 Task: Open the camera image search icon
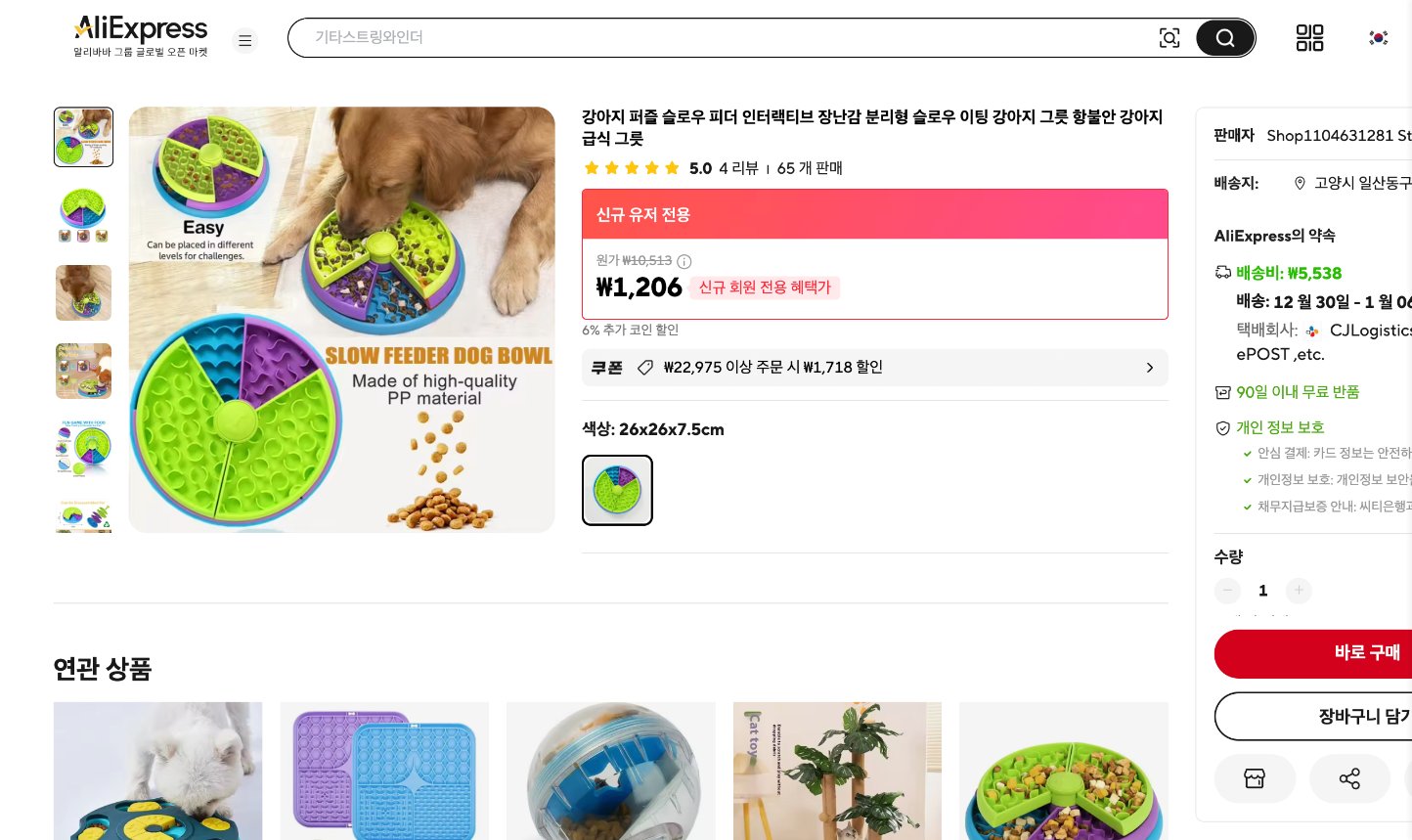pos(1169,37)
